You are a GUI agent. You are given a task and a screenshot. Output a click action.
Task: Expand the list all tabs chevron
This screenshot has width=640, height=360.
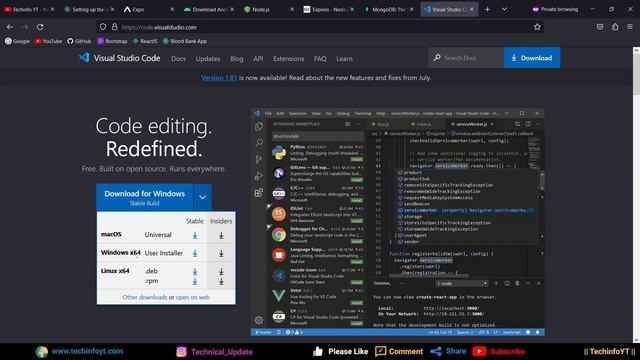pyautogui.click(x=504, y=9)
